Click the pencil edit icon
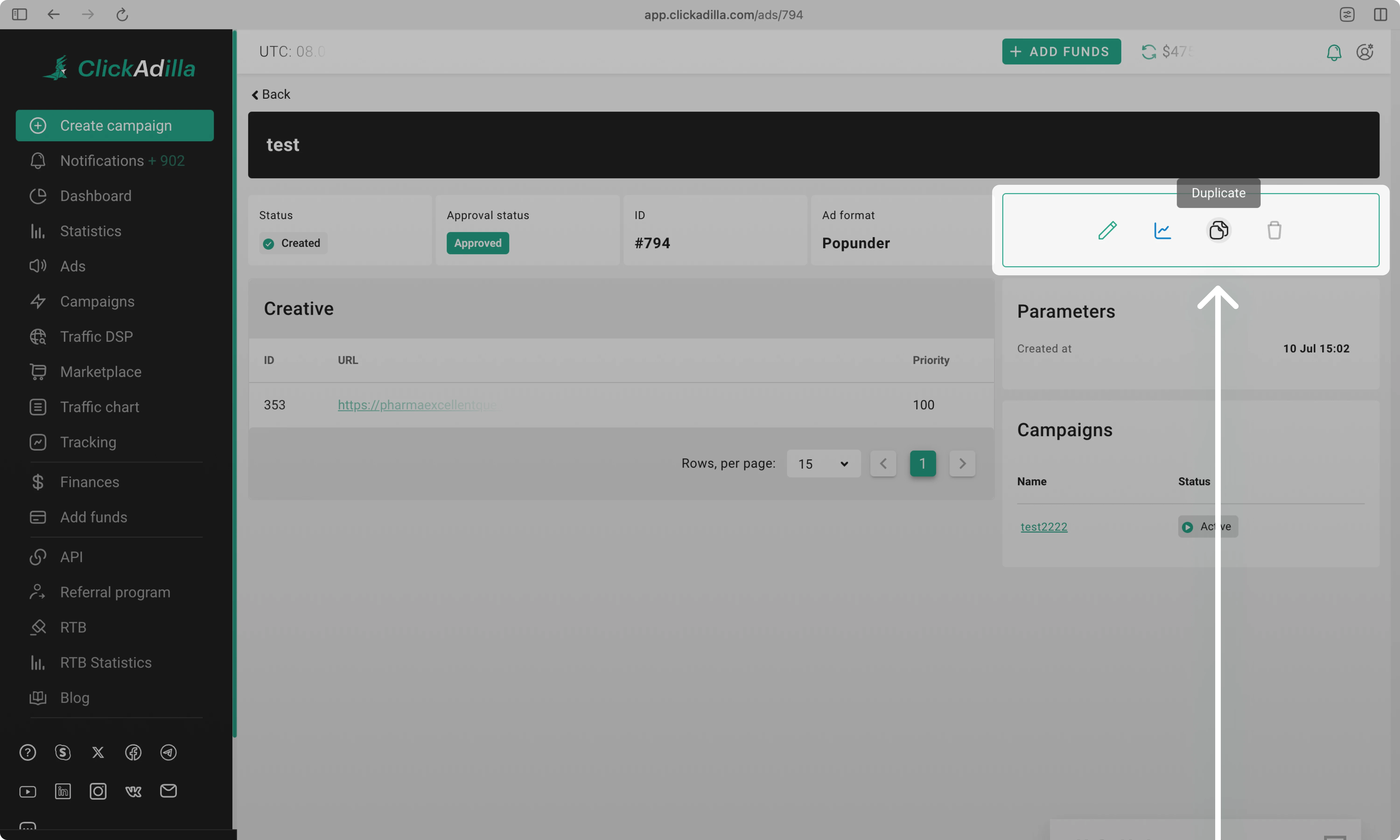Viewport: 1400px width, 840px height. pyautogui.click(x=1107, y=230)
